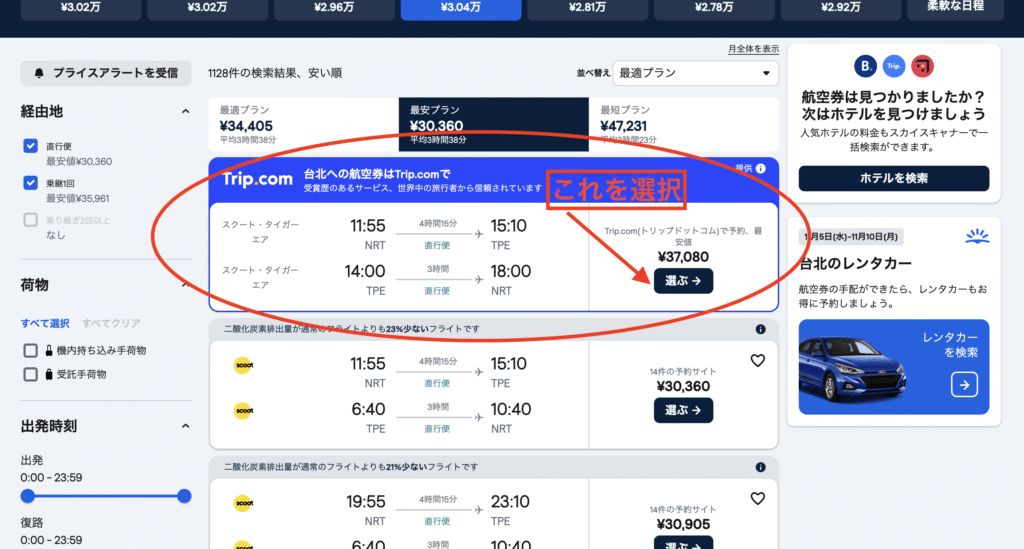
Task: Uncheck the 直行便 direct flight checkbox
Action: coord(30,146)
